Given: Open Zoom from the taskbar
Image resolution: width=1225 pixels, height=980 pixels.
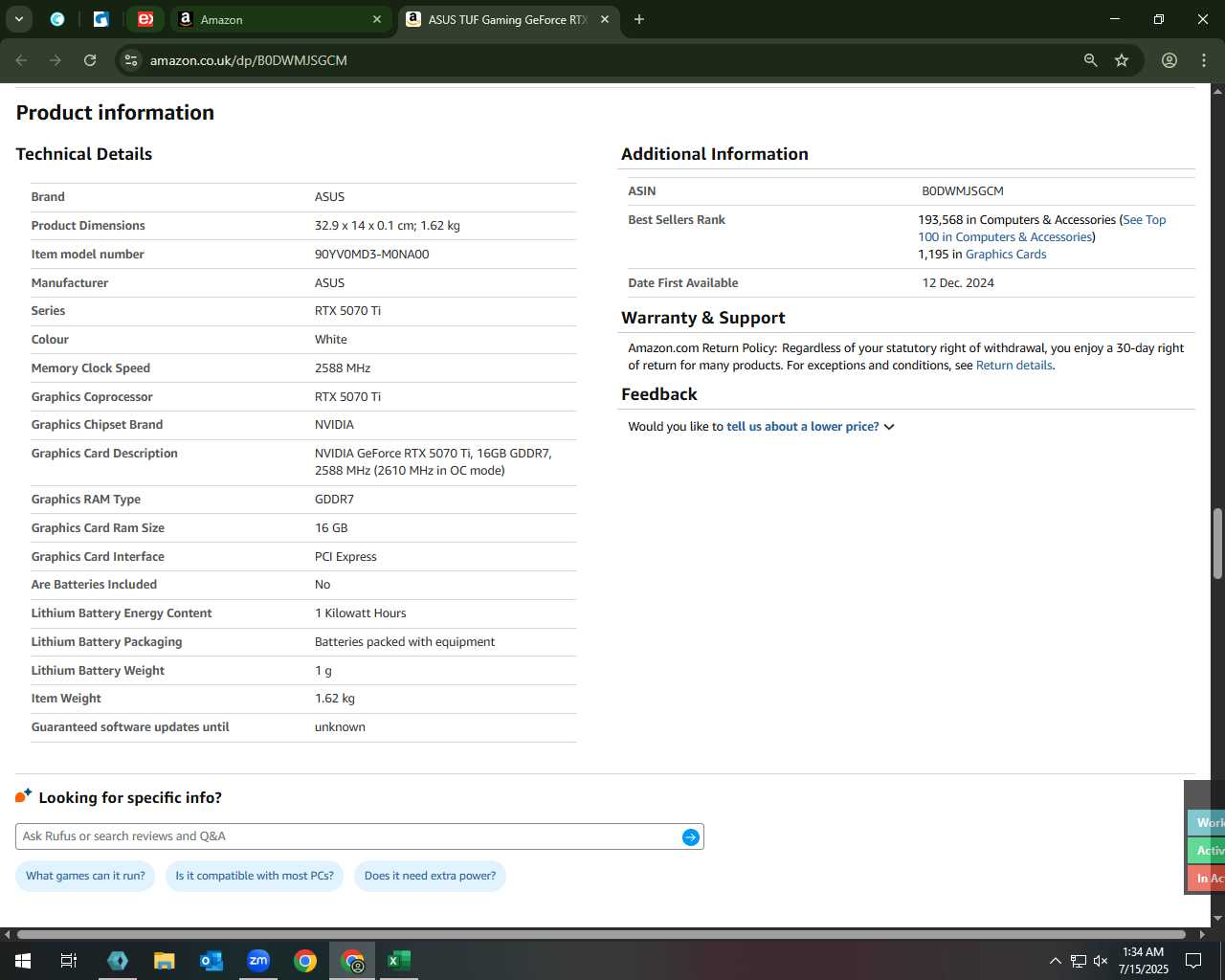Looking at the screenshot, I should pyautogui.click(x=258, y=960).
